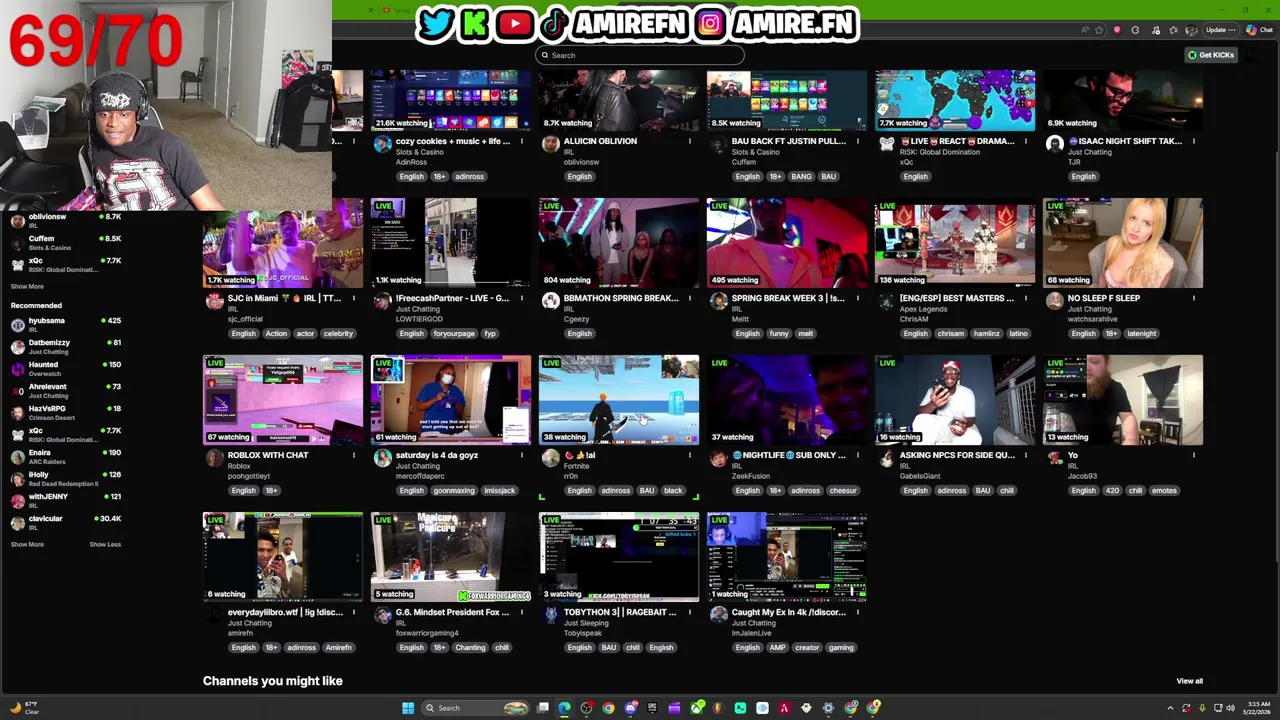Image resolution: width=1280 pixels, height=720 pixels.
Task: Open the thumbnail showing 5 watching
Action: coord(451,557)
